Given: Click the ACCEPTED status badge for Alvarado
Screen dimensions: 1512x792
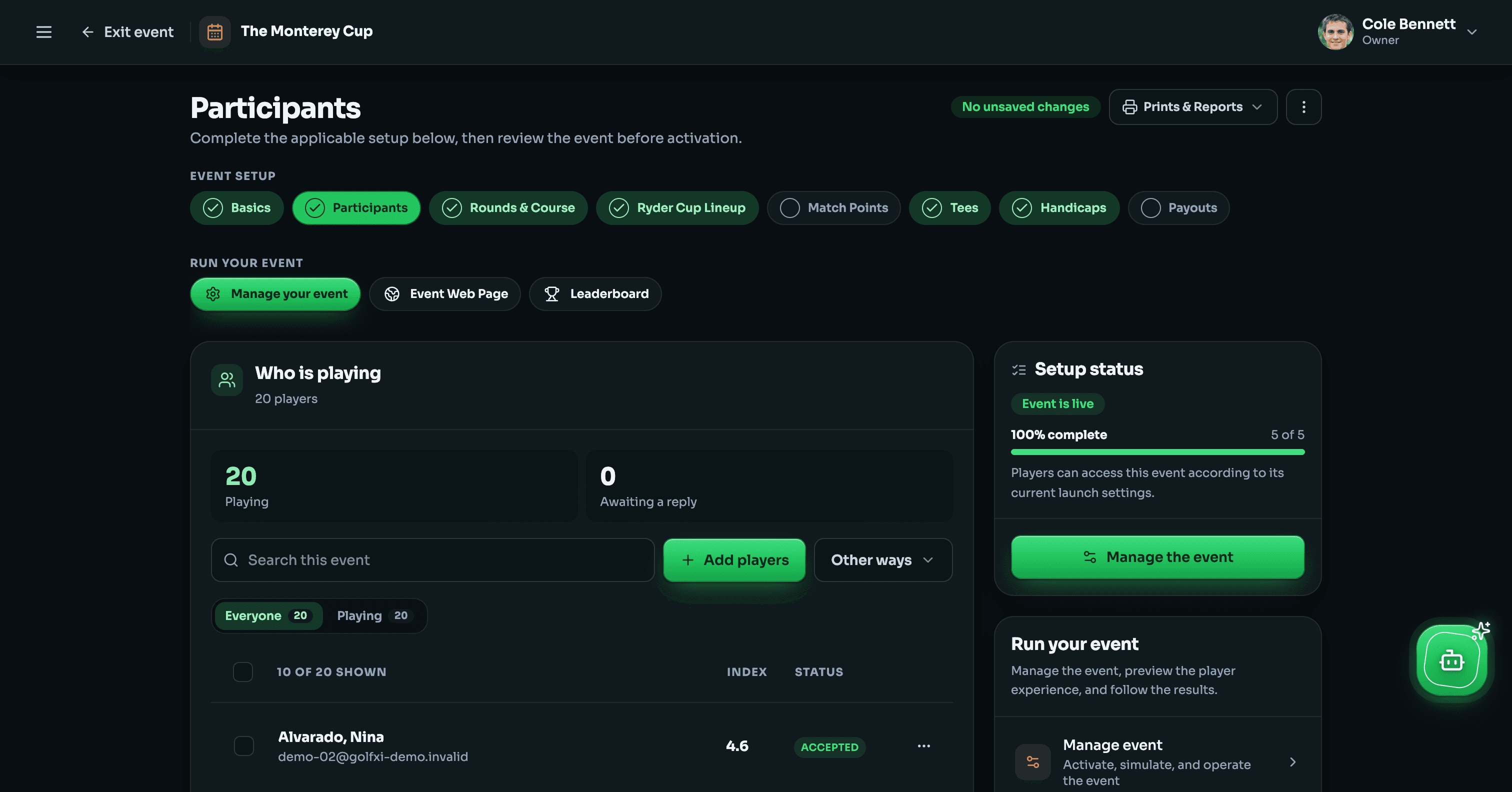Looking at the screenshot, I should point(829,747).
